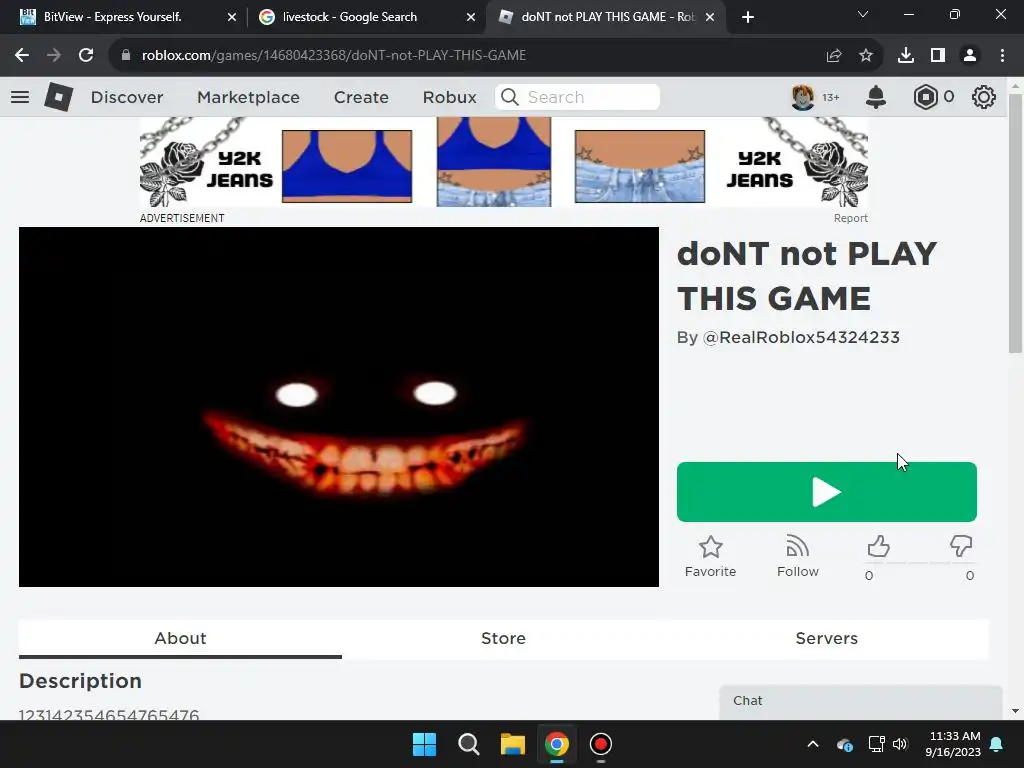1024x768 pixels.
Task: Click the address bar URL
Action: coord(334,56)
